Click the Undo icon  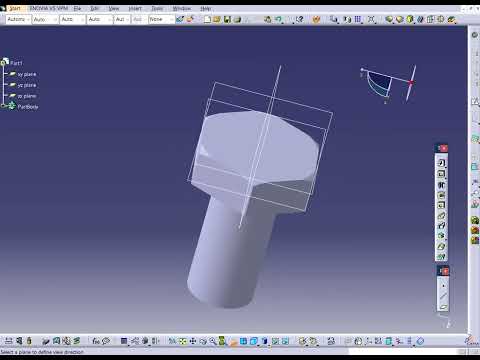pyautogui.click(x=278, y=19)
